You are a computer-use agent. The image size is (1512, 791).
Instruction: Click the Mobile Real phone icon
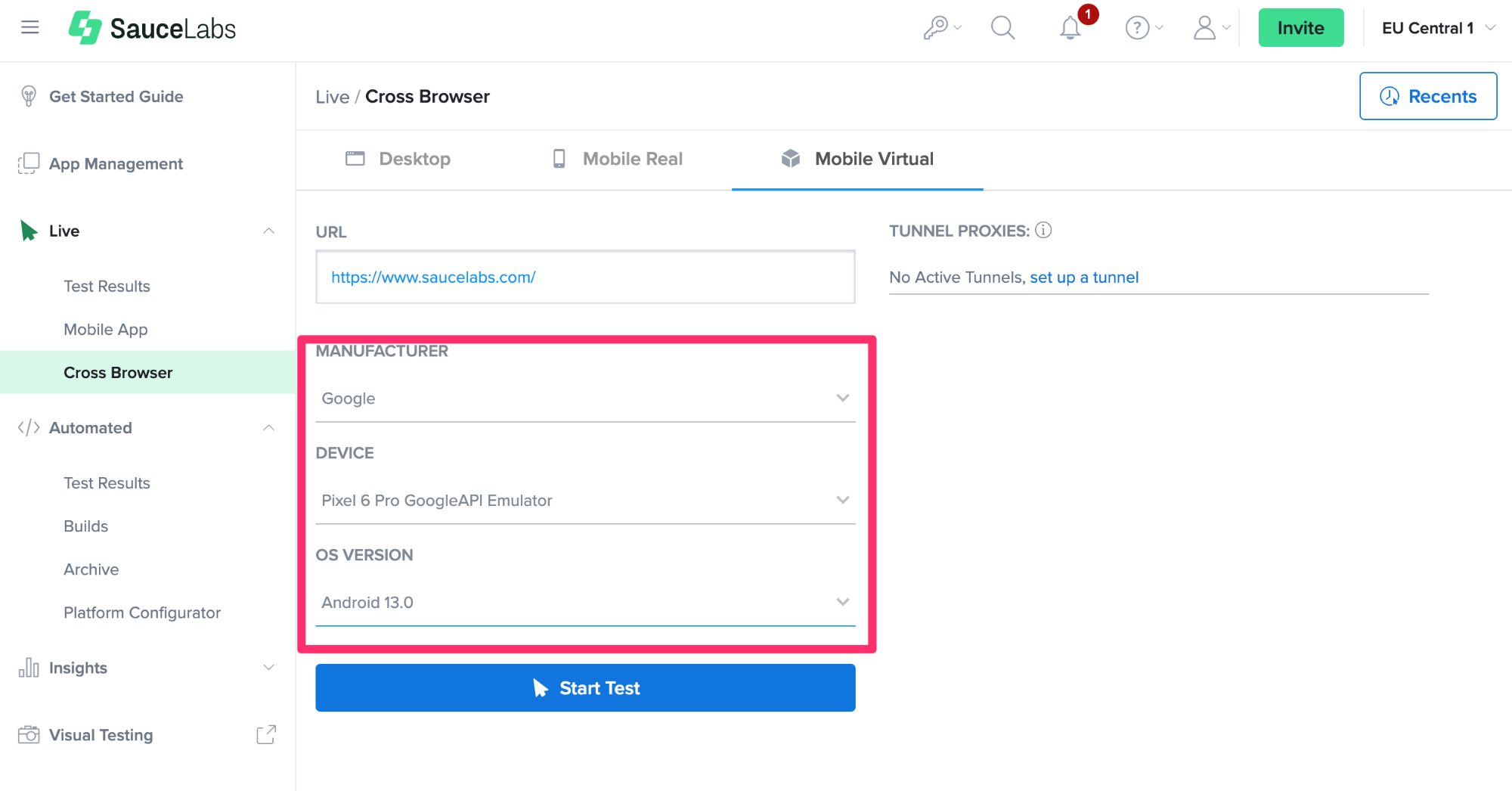[x=559, y=159]
